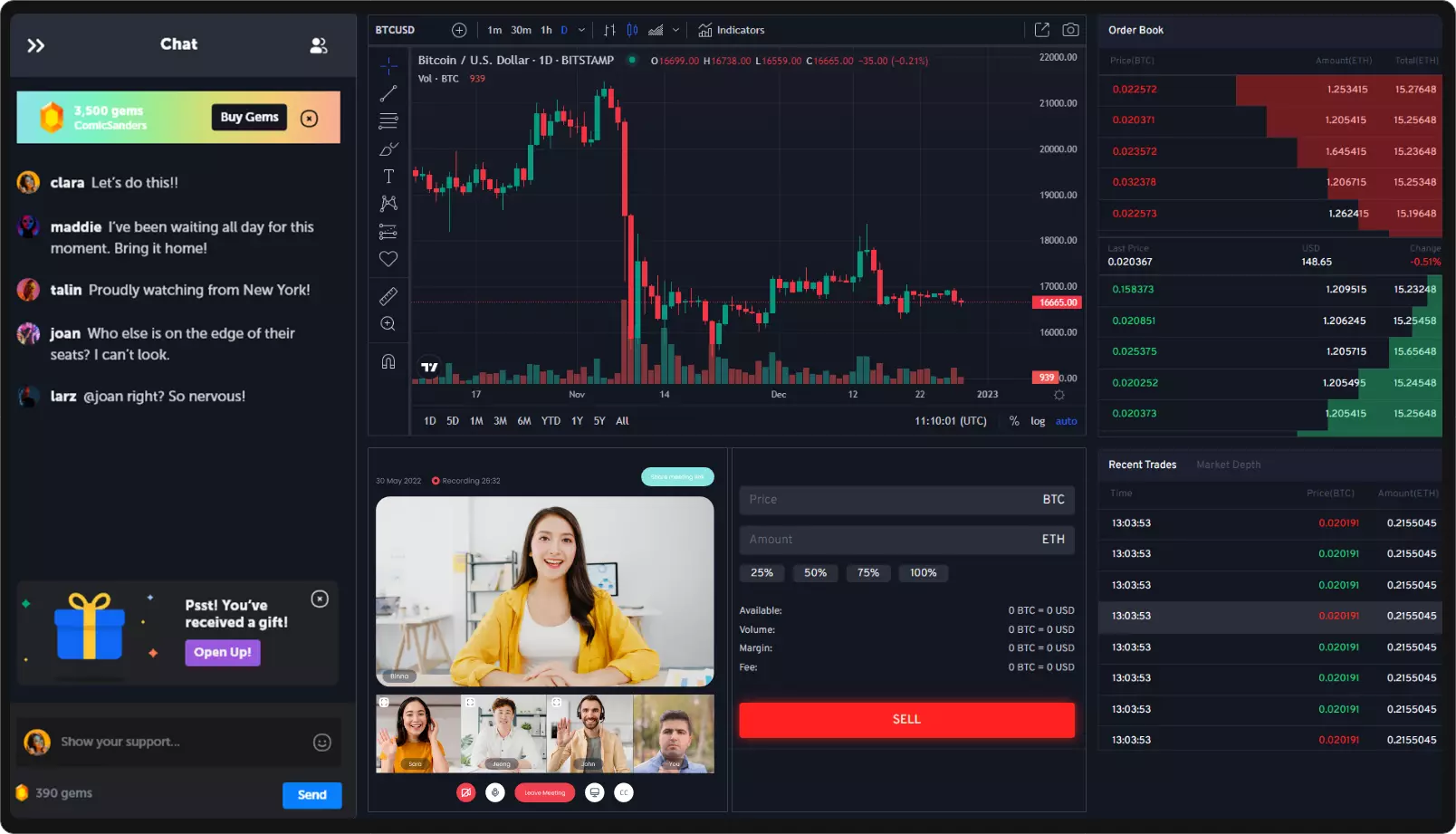
Task: Select the 6M chart range
Action: (524, 421)
